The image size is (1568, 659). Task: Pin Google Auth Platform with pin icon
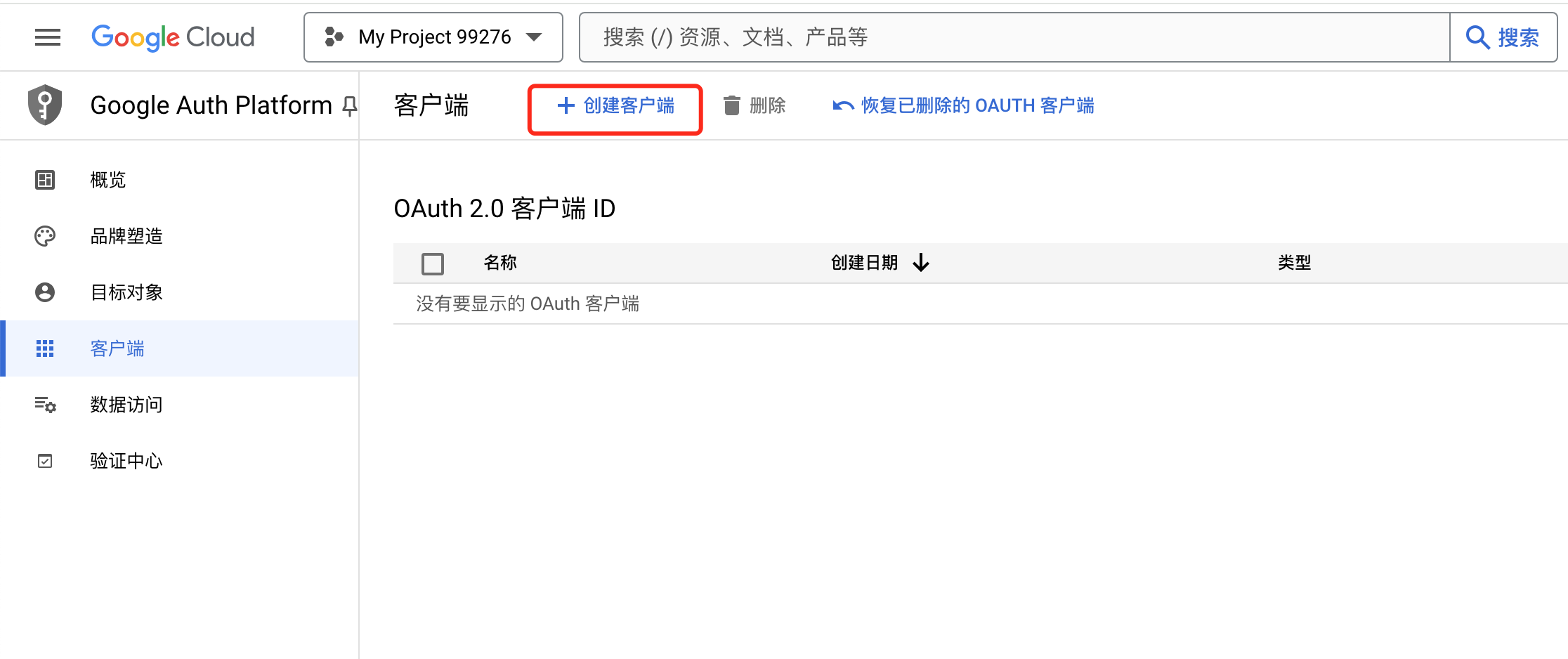(349, 106)
